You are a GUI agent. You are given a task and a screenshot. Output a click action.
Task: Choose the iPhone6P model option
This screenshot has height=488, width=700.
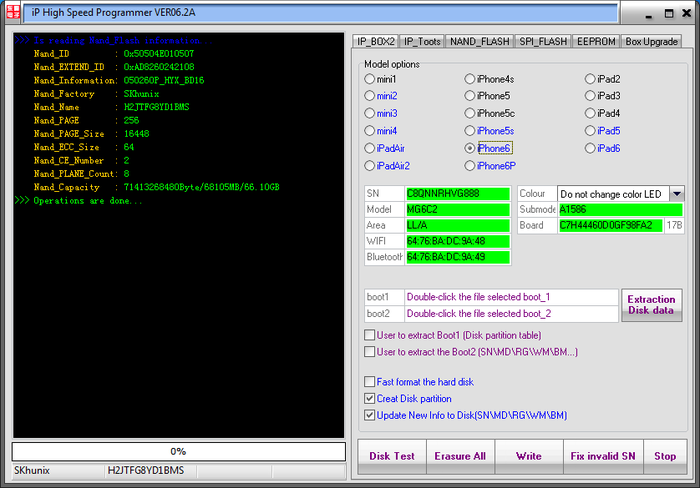click(470, 166)
